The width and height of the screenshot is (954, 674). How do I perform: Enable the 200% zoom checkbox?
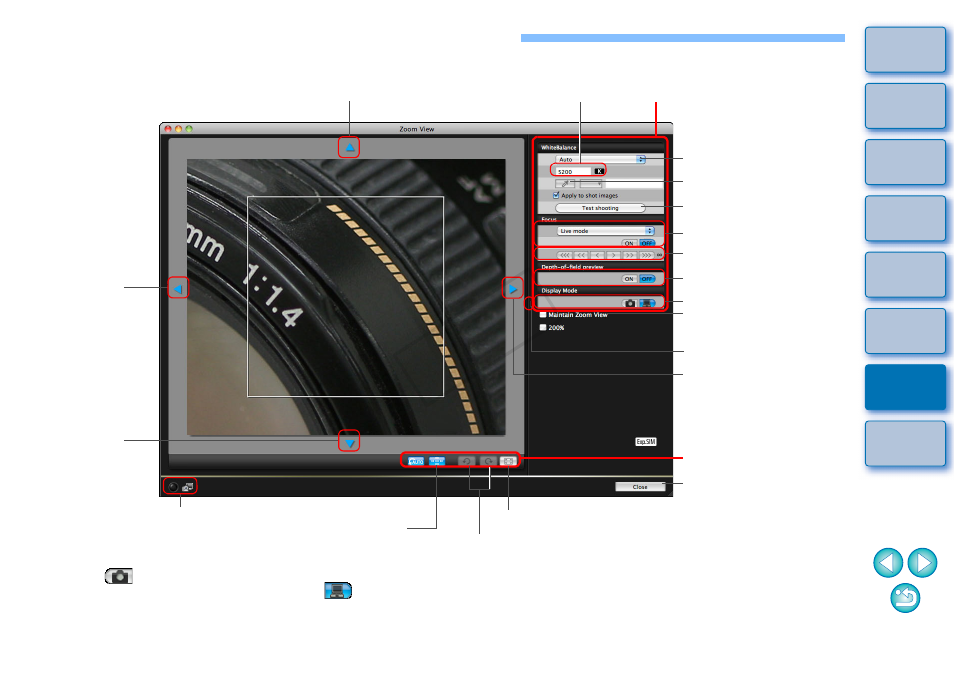pyautogui.click(x=543, y=327)
